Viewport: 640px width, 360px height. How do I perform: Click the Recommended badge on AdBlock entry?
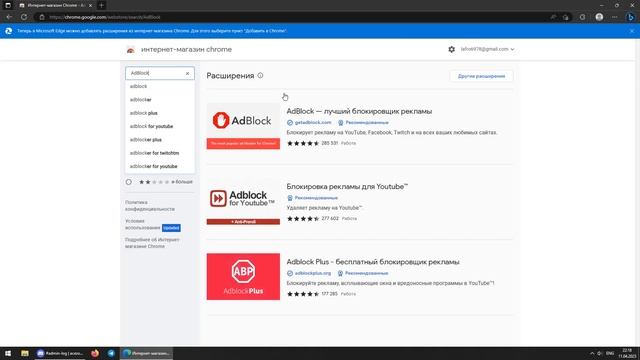[x=363, y=122]
